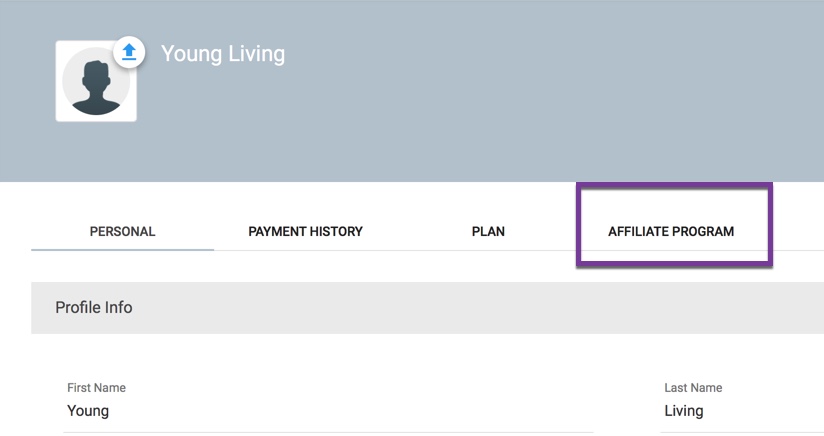The width and height of the screenshot is (824, 436).
Task: Focus the Last Name field containing Living
Action: point(740,411)
